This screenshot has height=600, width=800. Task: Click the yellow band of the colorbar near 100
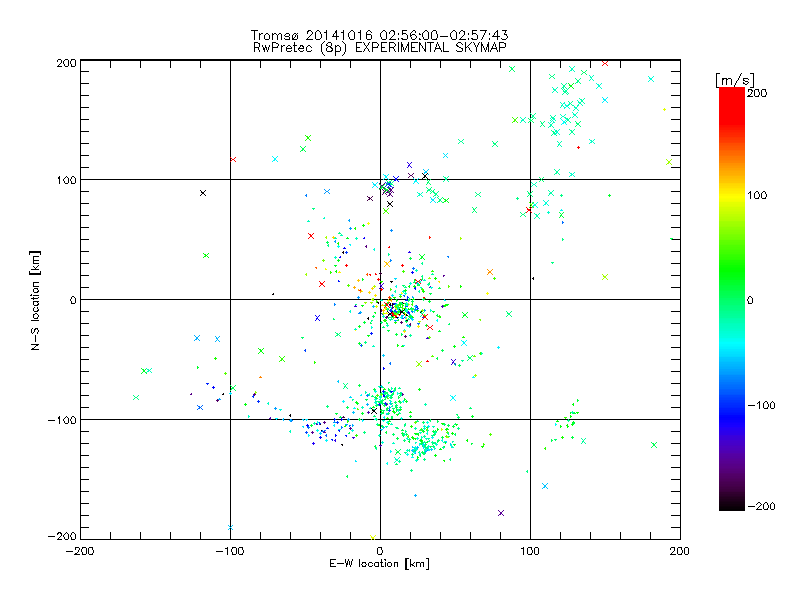[x=732, y=195]
